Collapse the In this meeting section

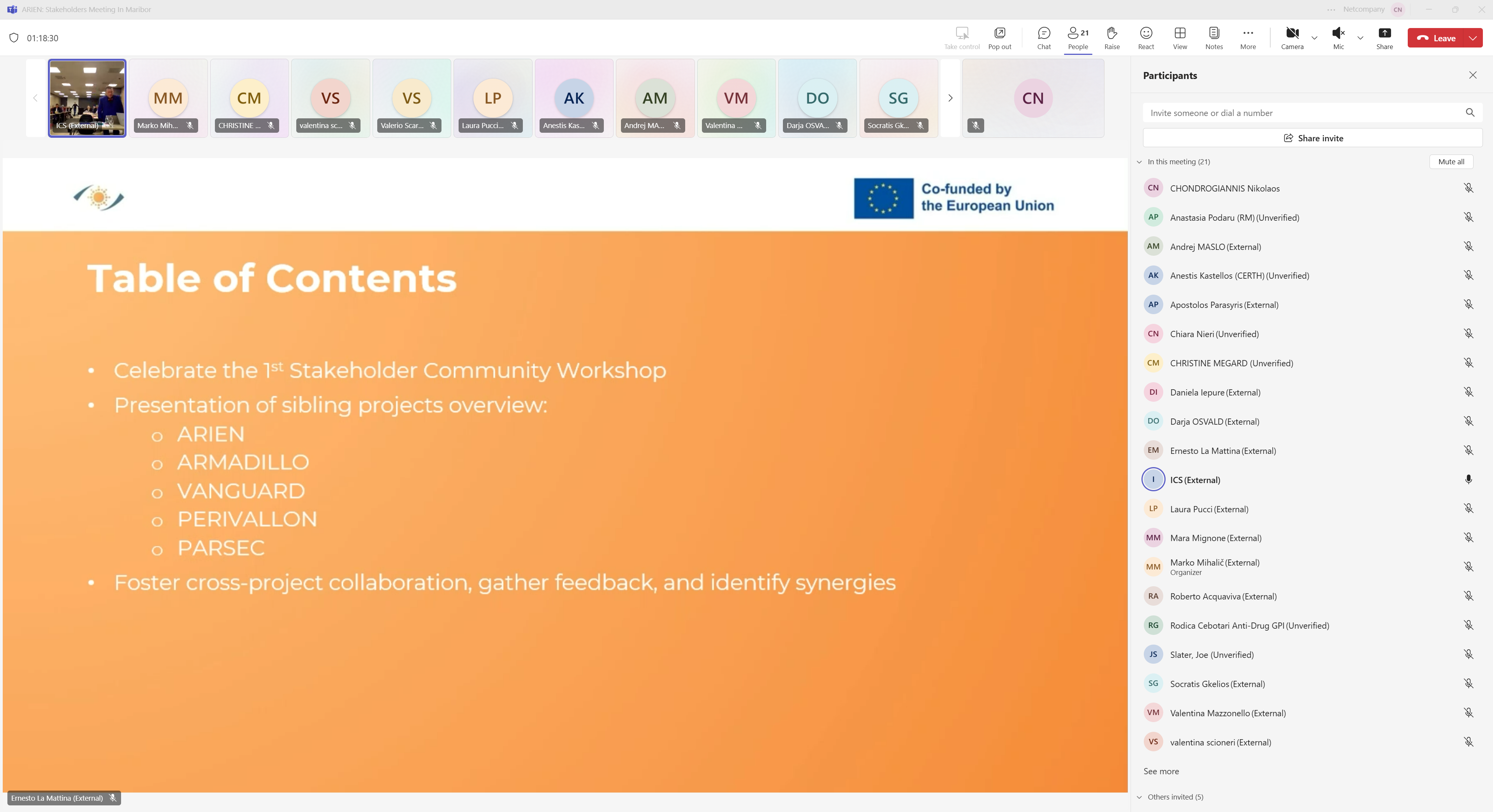[x=1140, y=162]
